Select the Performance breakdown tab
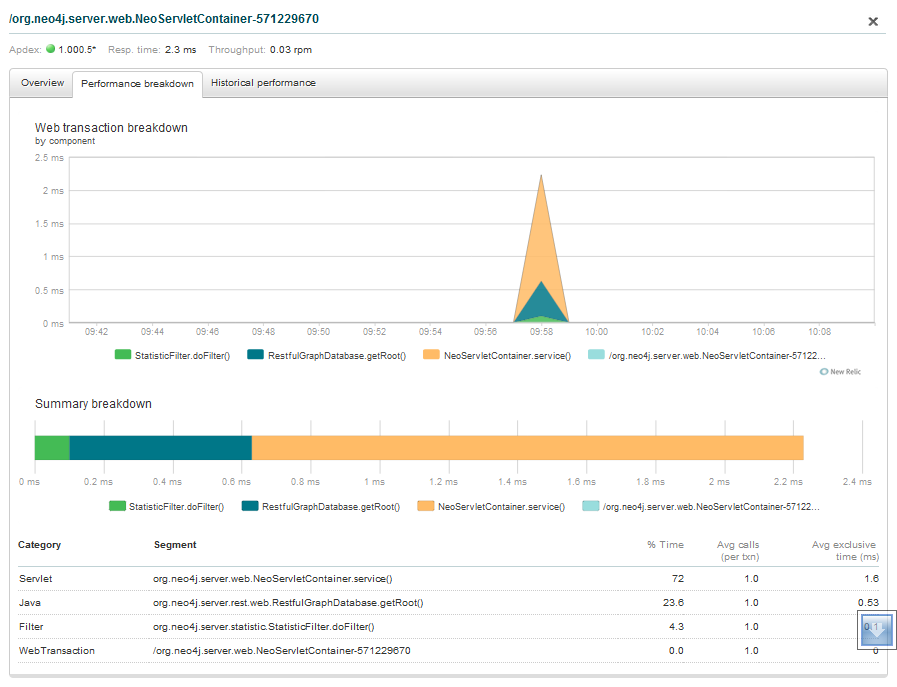 pos(137,84)
